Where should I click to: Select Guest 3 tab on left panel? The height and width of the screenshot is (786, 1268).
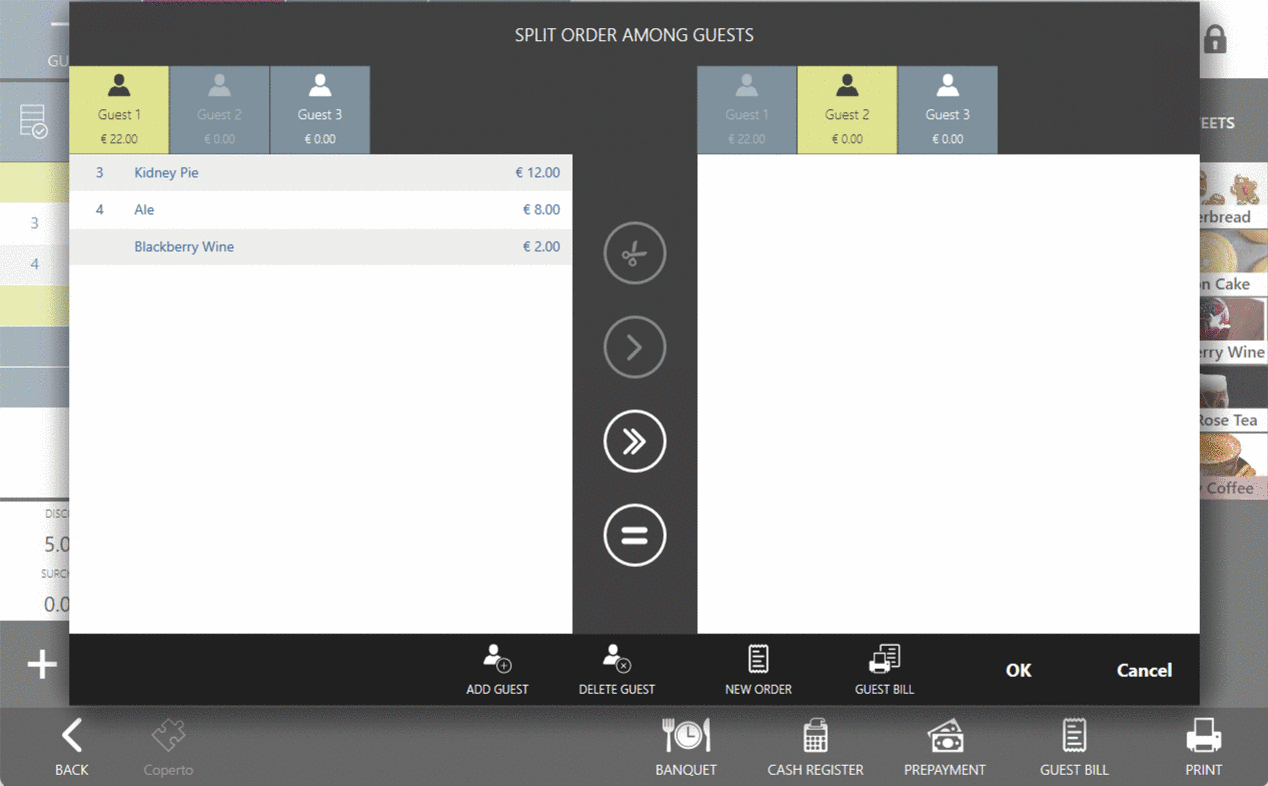tap(319, 111)
